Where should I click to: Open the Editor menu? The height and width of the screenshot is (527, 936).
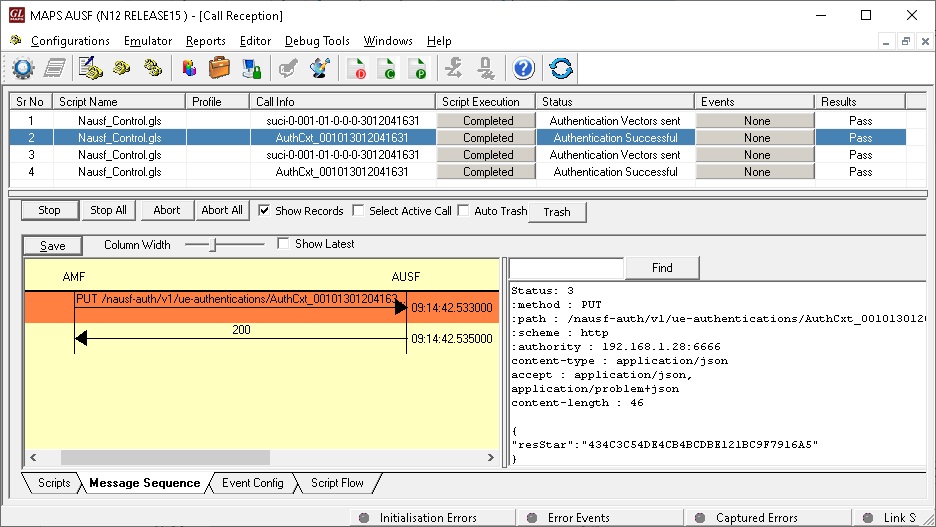[255, 41]
